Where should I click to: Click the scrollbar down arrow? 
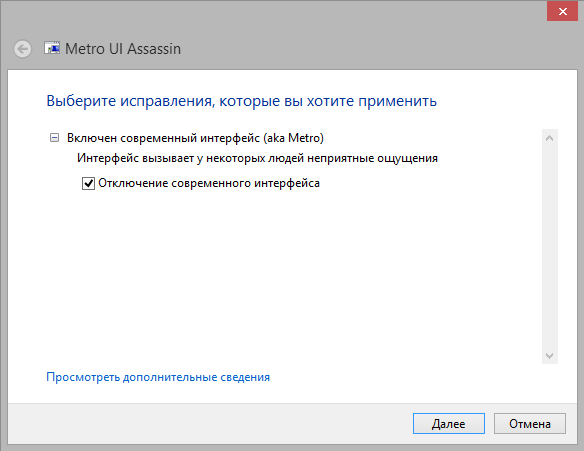tap(550, 356)
